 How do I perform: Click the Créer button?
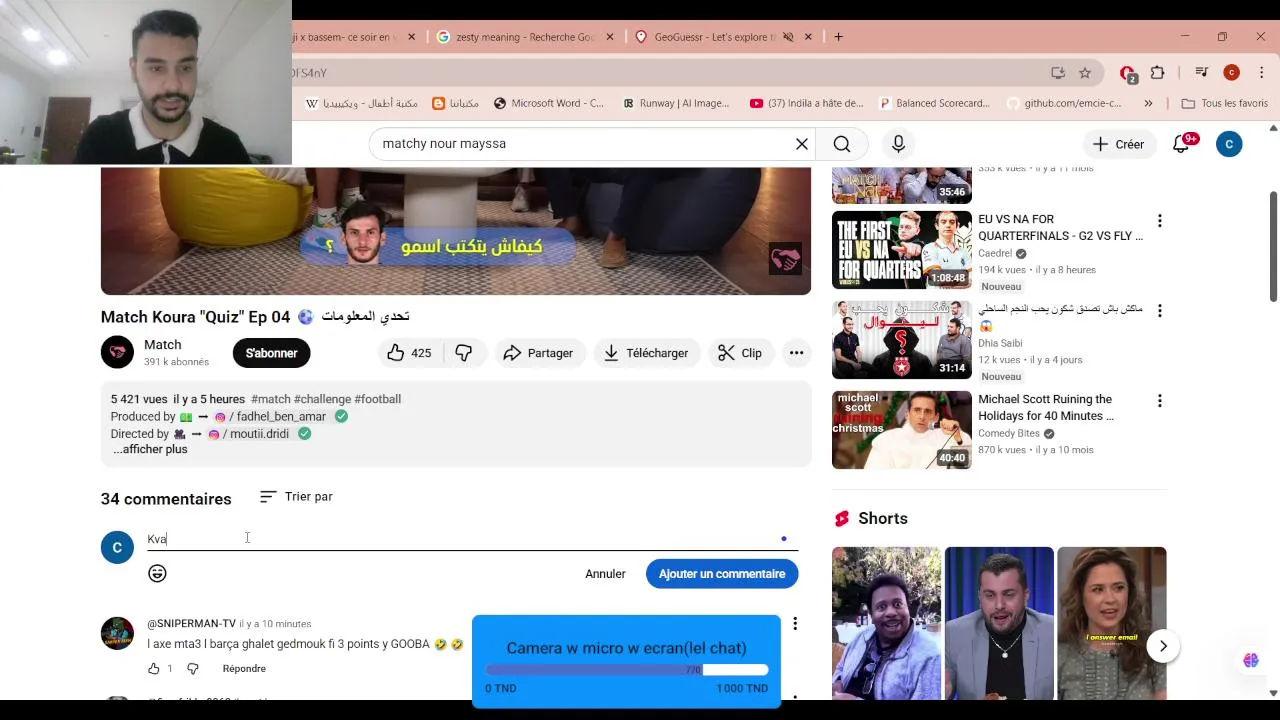[x=1118, y=144]
